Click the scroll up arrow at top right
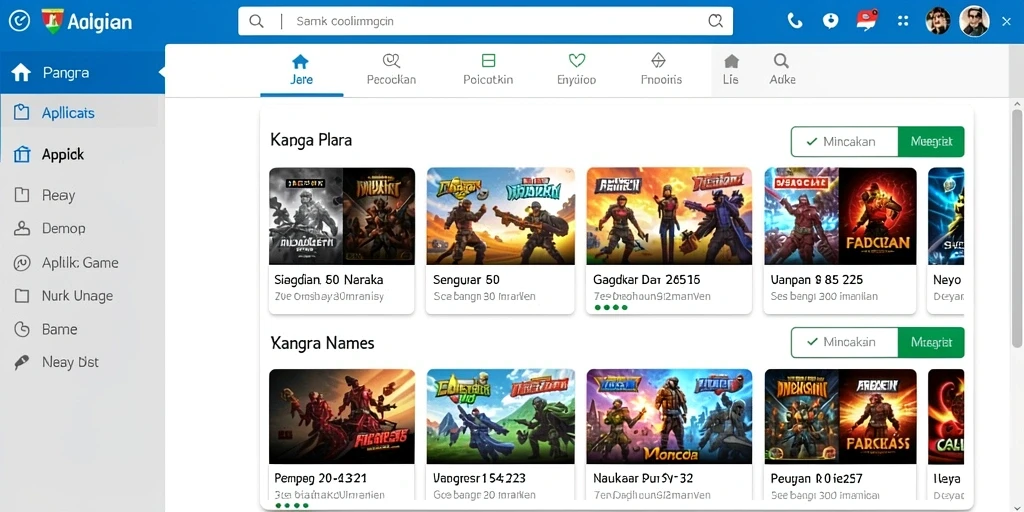The image size is (1024, 512). coord(1018,104)
